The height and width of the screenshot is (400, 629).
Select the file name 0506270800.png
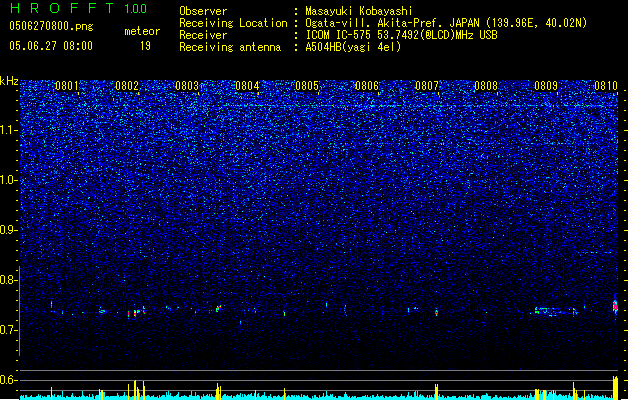[51, 27]
